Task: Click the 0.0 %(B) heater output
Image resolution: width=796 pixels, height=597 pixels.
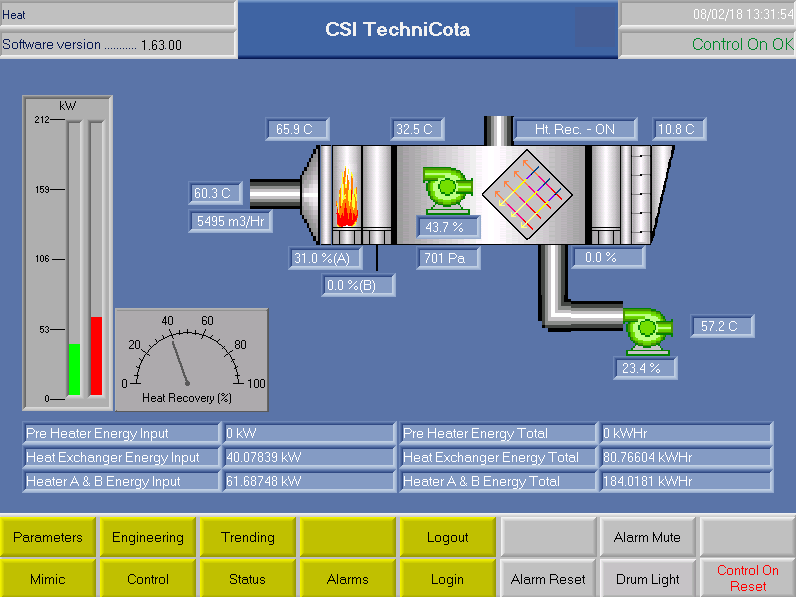Action: click(x=358, y=285)
